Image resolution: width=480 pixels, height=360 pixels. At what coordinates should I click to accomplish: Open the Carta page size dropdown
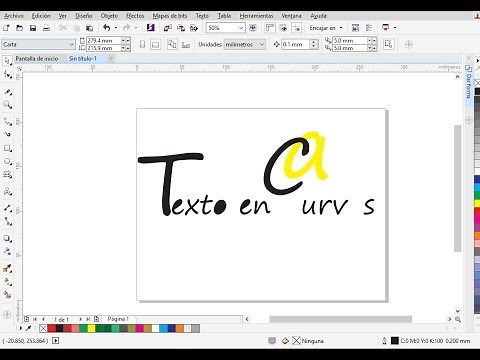pos(71,44)
